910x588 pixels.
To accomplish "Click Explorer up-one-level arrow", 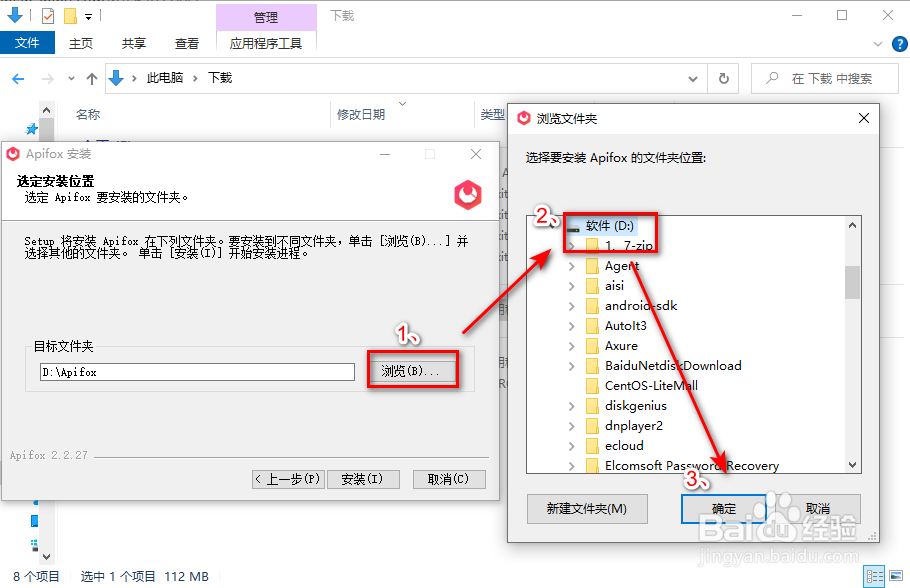I will [x=92, y=78].
